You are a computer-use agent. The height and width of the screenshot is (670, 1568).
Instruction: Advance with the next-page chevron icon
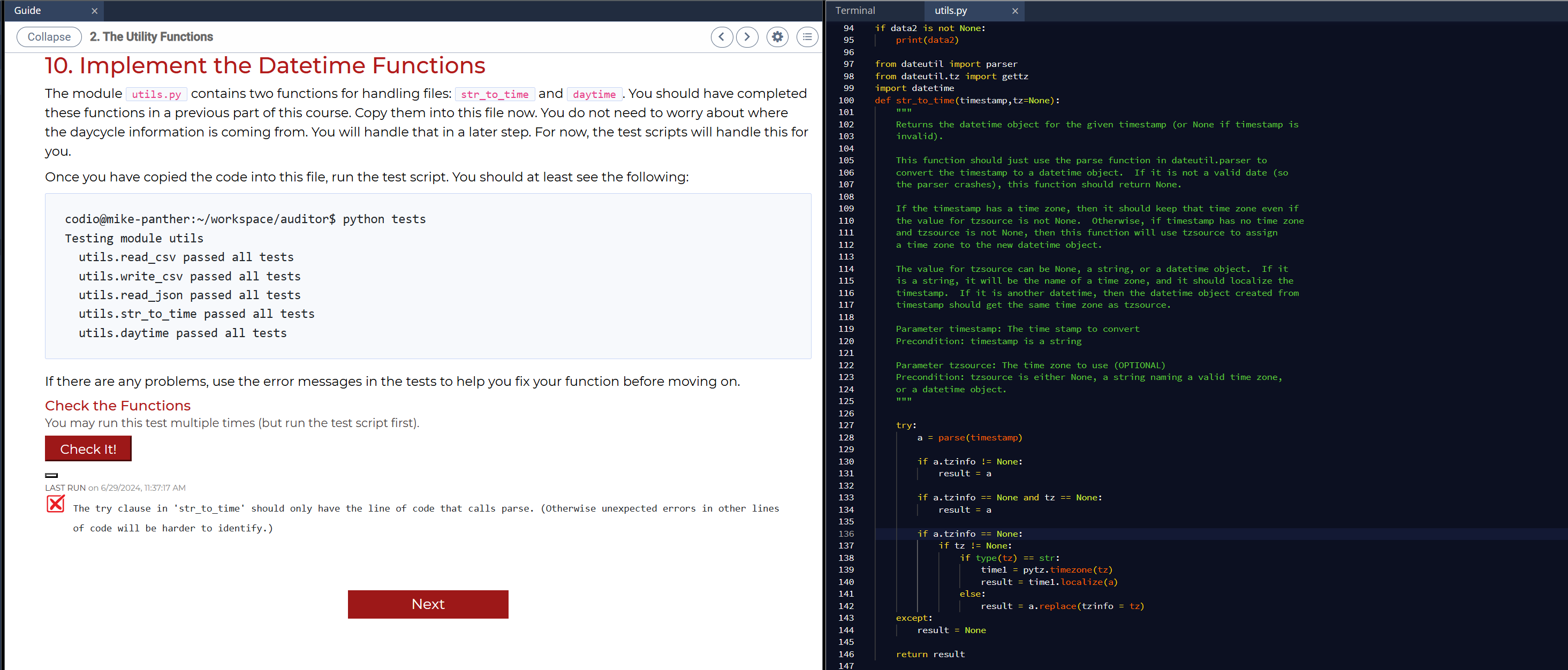click(x=747, y=36)
